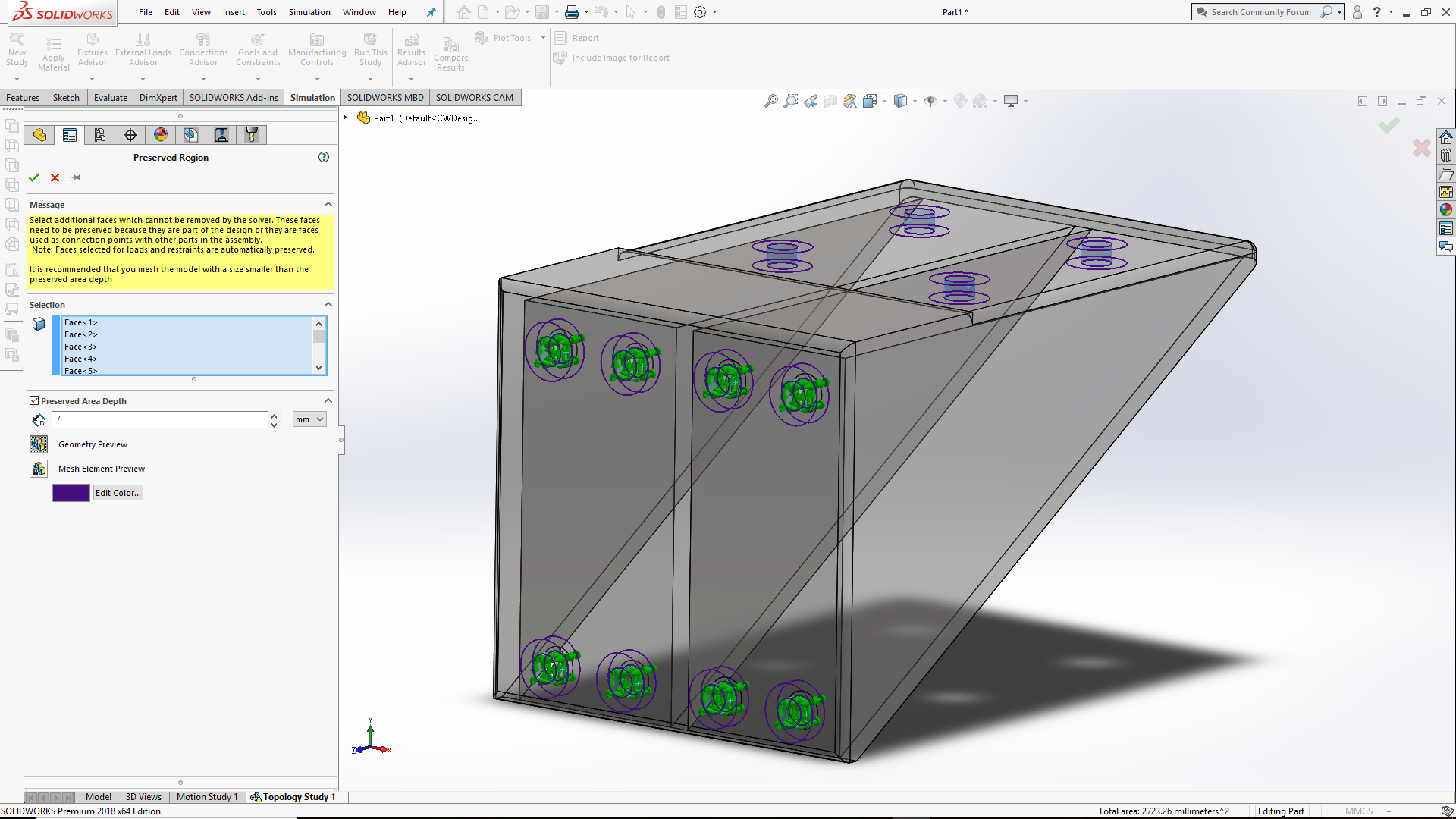Open the Insert menu
This screenshot has height=819, width=1456.
234,12
